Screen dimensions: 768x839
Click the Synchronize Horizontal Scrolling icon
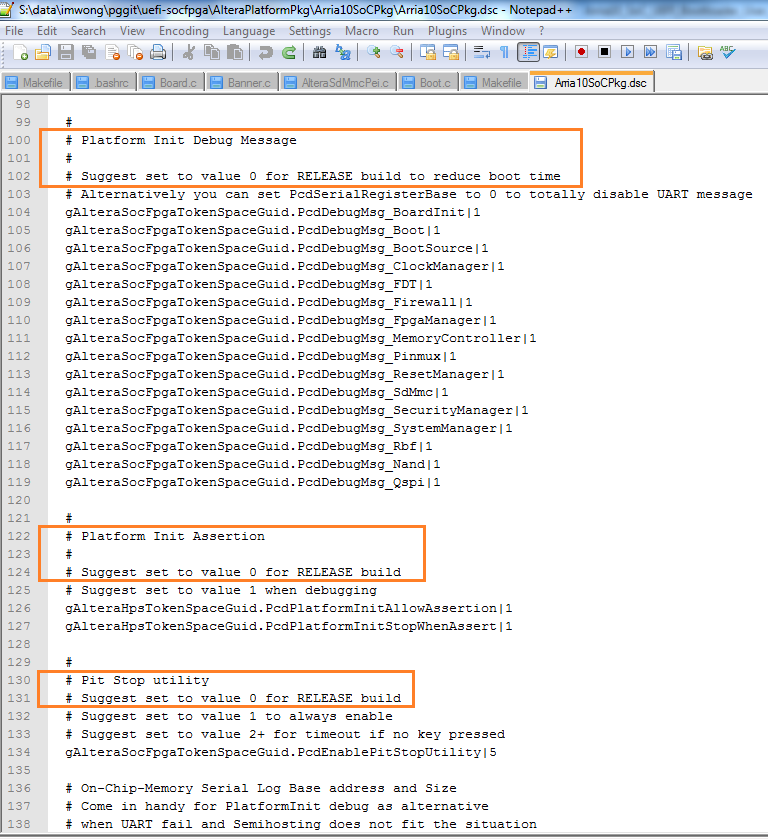[x=451, y=52]
